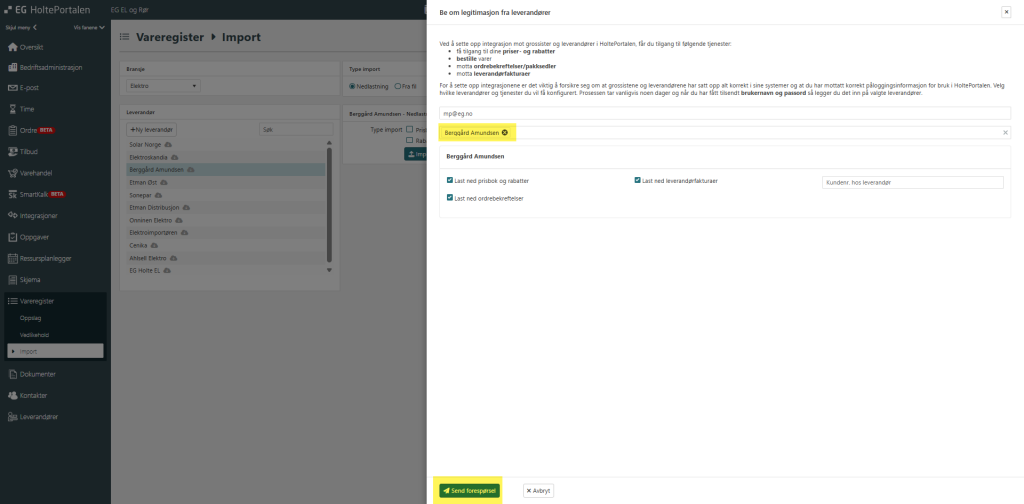Click the Kundenr. hos leverandør input field
Viewport: 1024px width, 504px height.
click(911, 183)
